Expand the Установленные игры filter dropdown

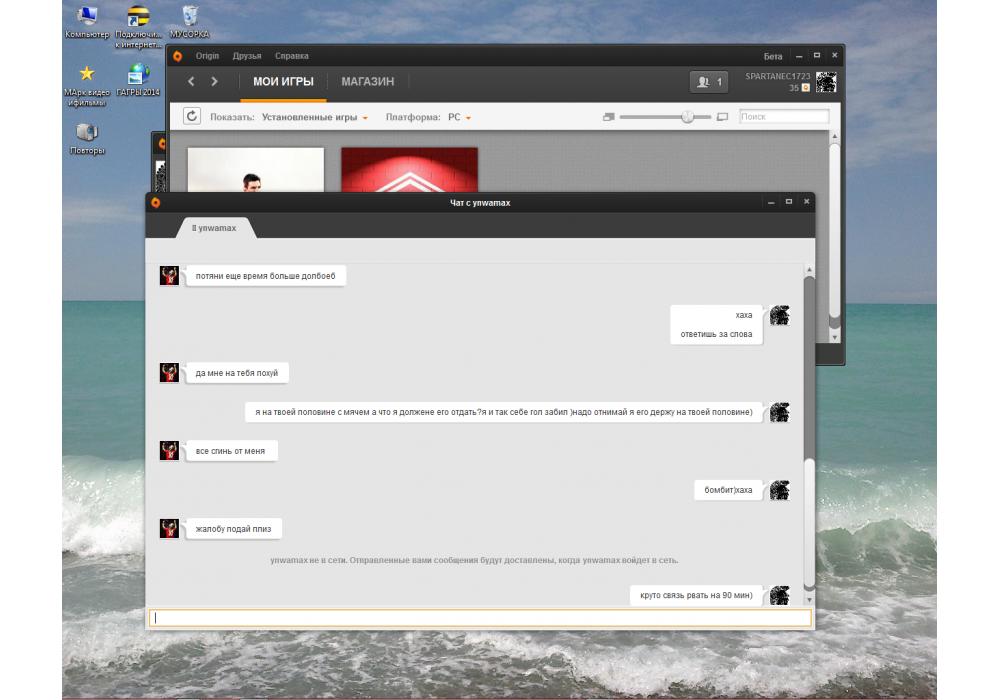tap(314, 117)
